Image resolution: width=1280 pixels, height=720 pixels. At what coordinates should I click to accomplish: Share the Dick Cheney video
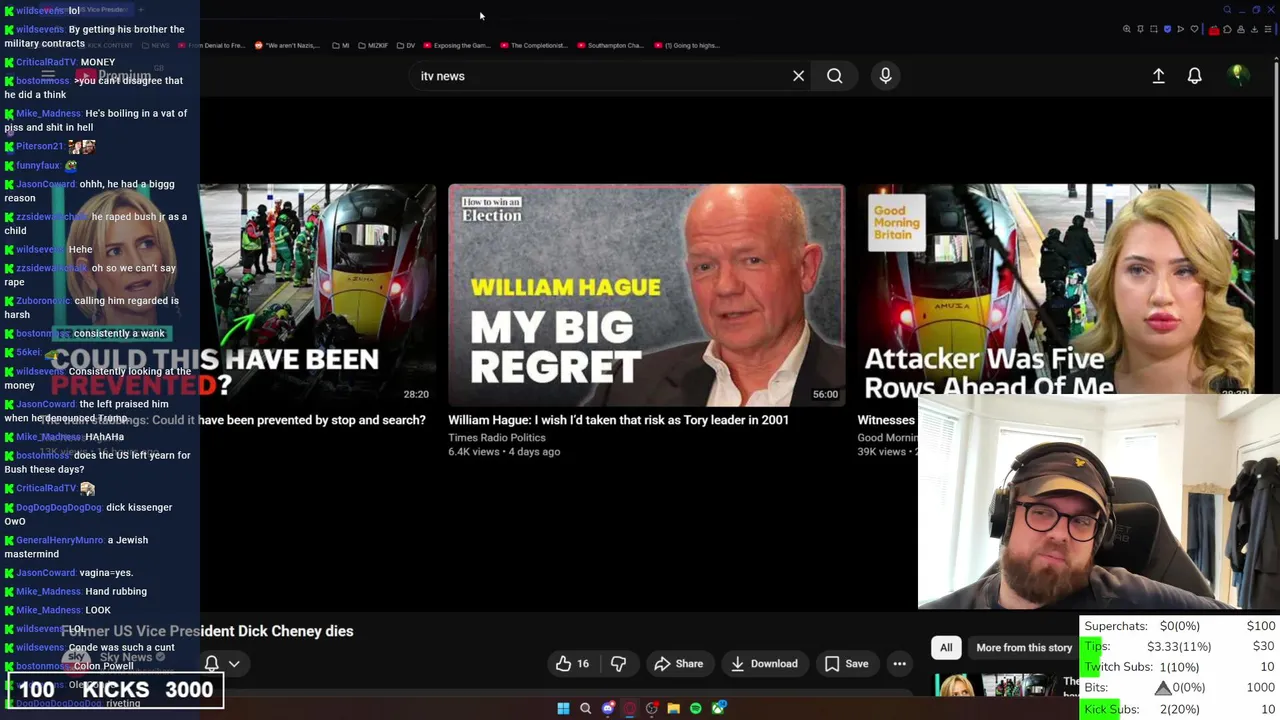click(x=679, y=664)
